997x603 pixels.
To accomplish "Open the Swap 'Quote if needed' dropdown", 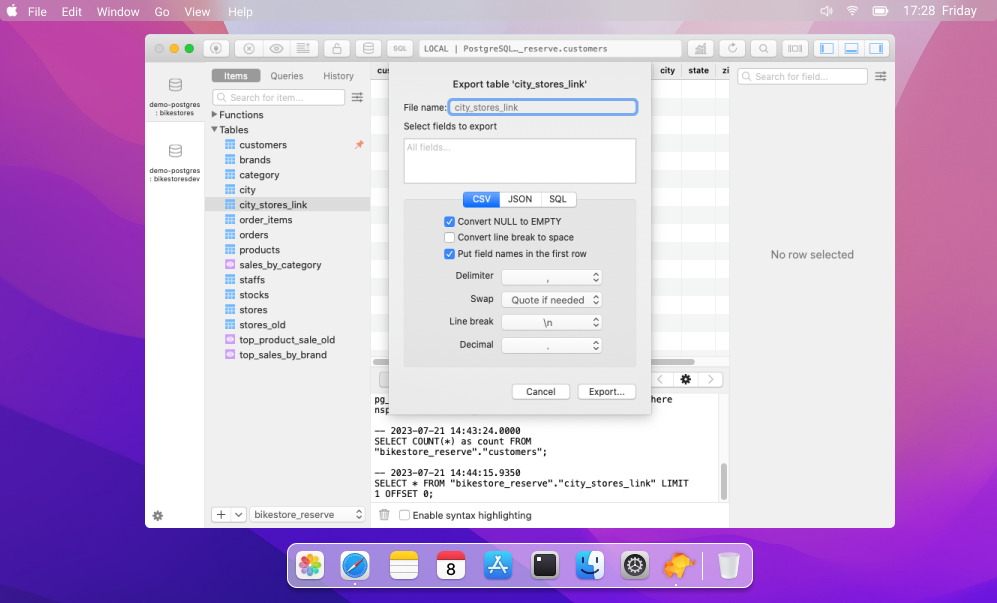I will (551, 300).
